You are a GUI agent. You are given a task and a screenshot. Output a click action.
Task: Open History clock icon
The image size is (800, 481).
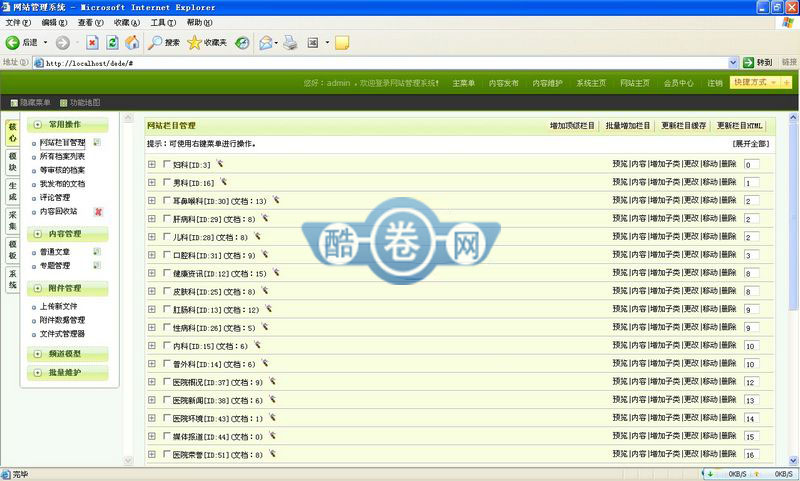(x=242, y=43)
